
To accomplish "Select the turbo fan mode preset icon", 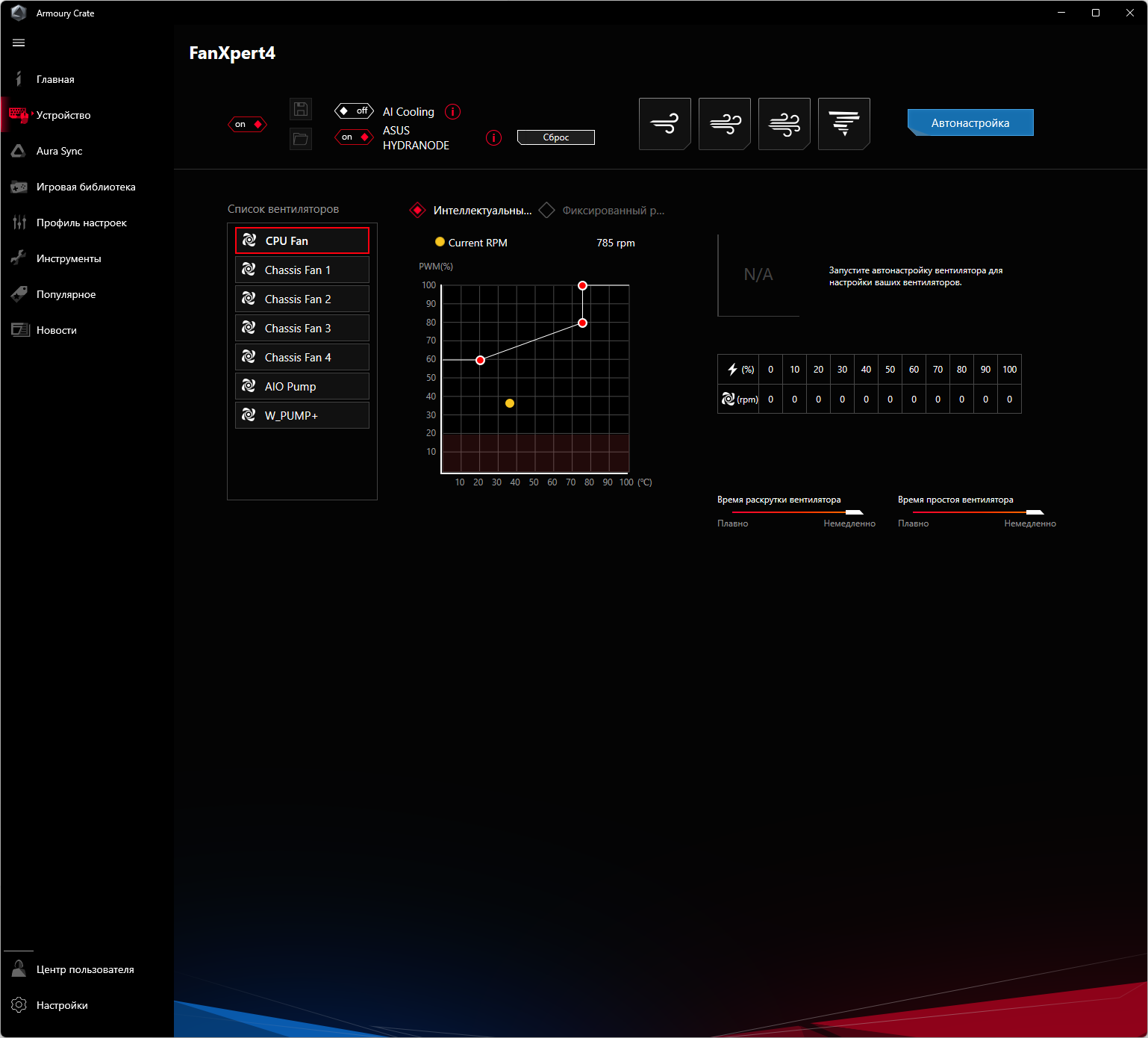I will click(784, 124).
